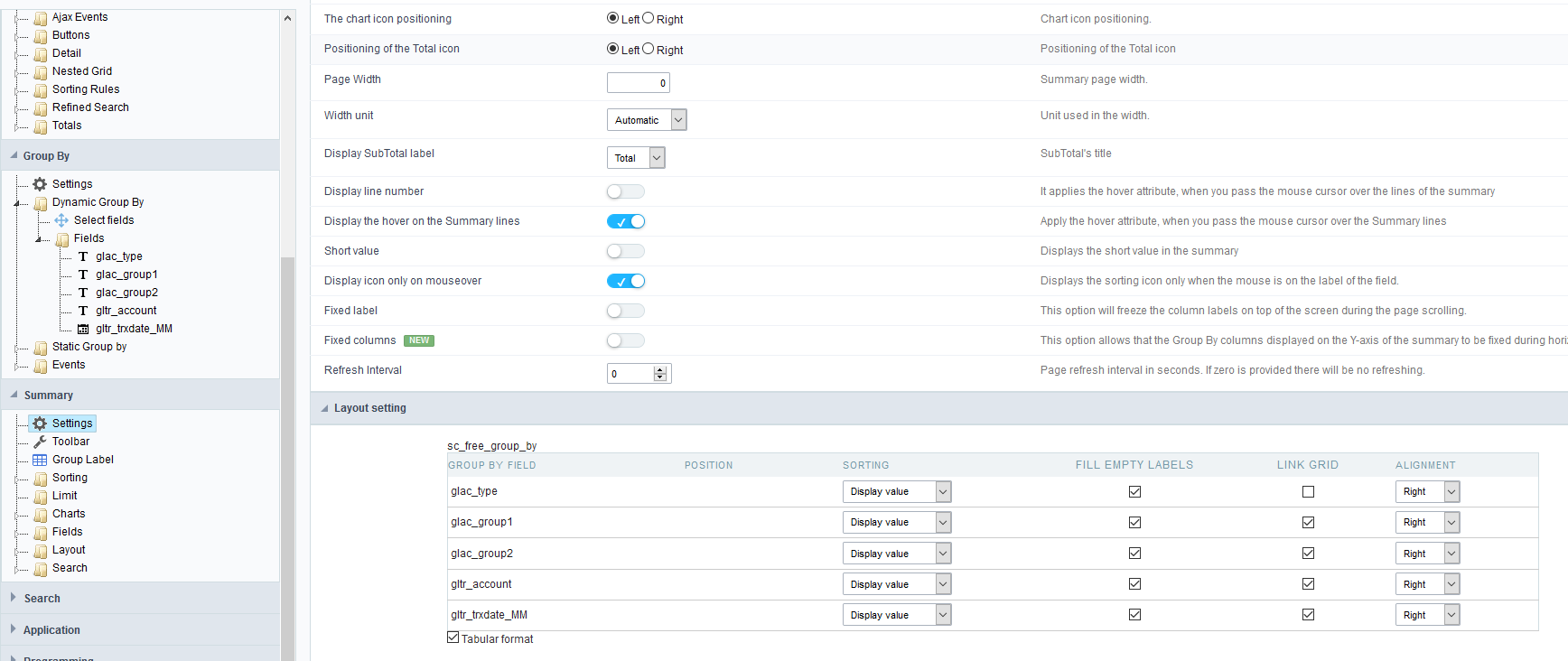Click the Page Width input field
The height and width of the screenshot is (661, 1568).
638,83
